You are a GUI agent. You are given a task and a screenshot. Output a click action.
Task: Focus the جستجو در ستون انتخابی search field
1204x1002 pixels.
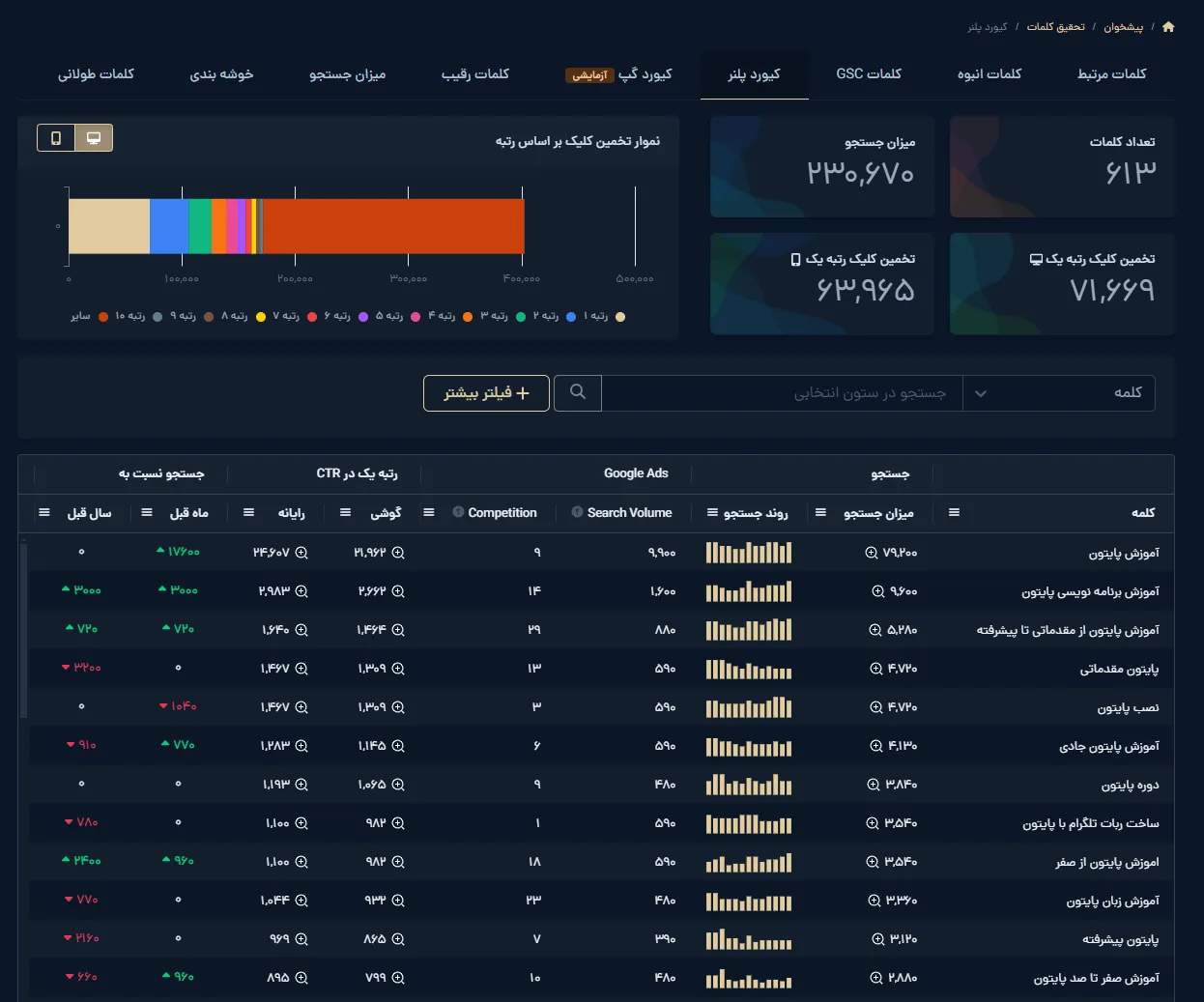point(782,393)
